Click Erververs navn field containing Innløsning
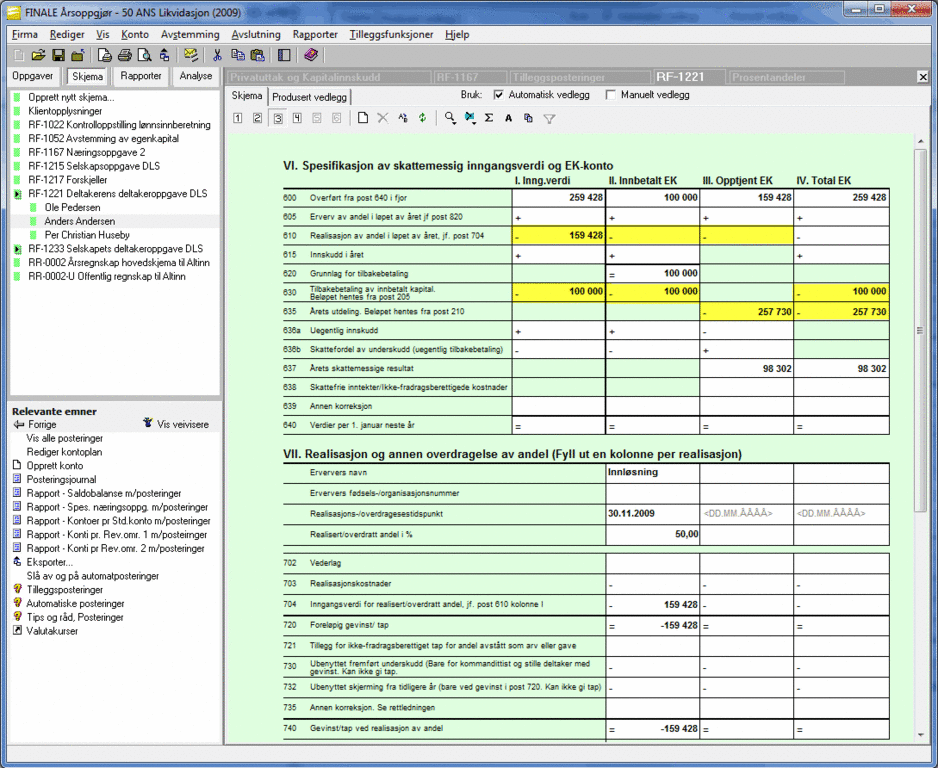 pos(653,473)
